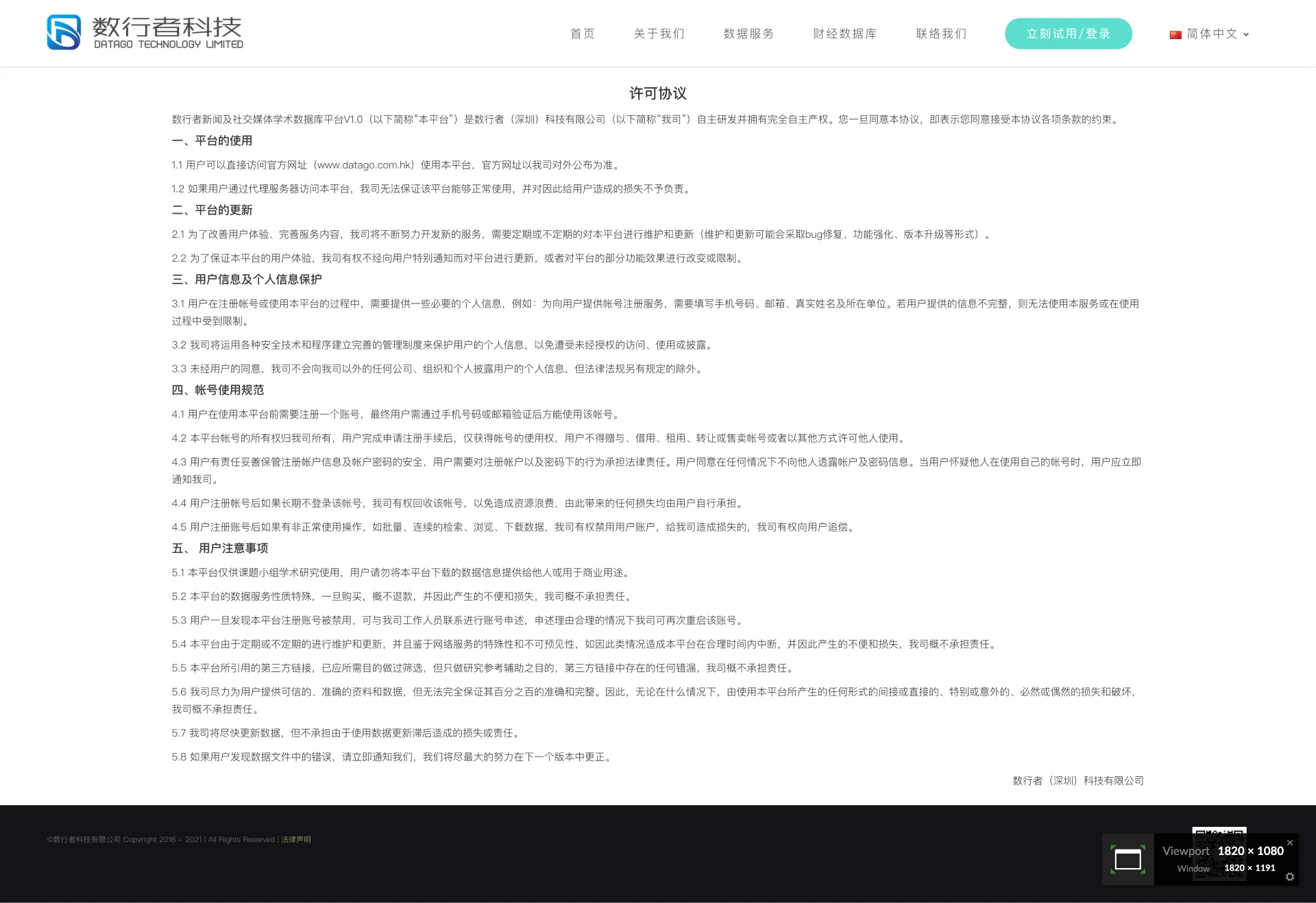
Task: Close the Viewport size overlay
Action: coord(1289,843)
